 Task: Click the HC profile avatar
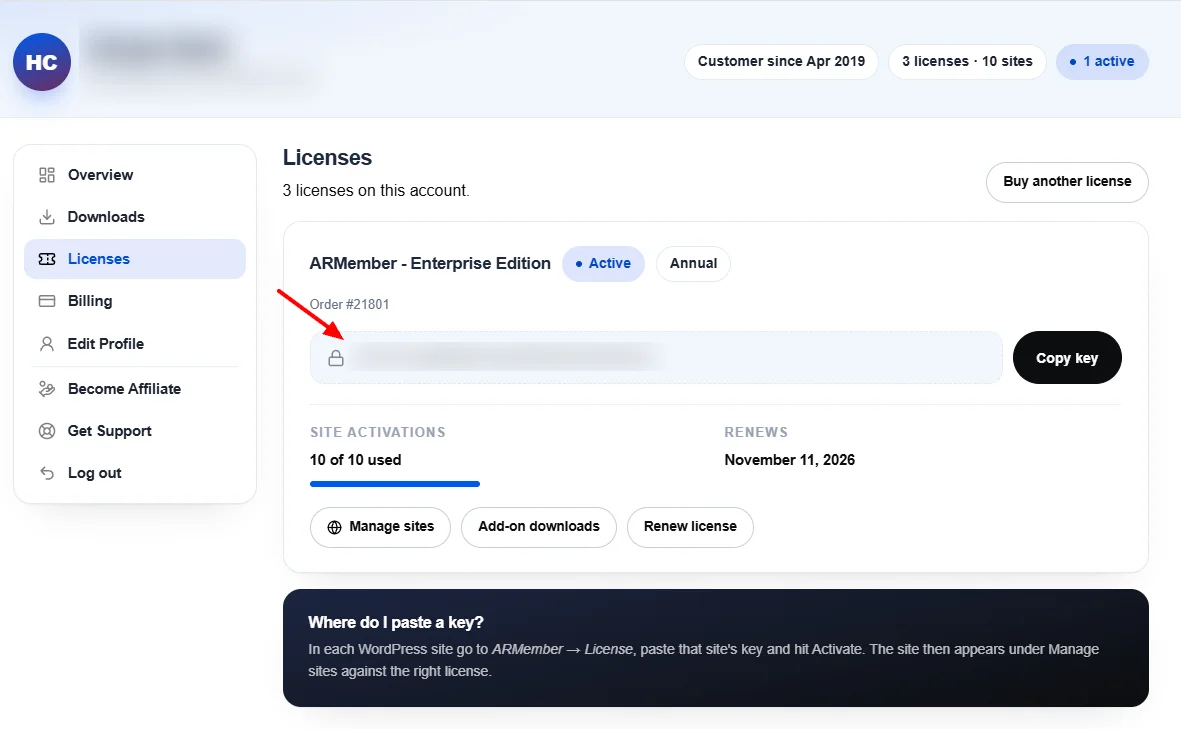(42, 62)
